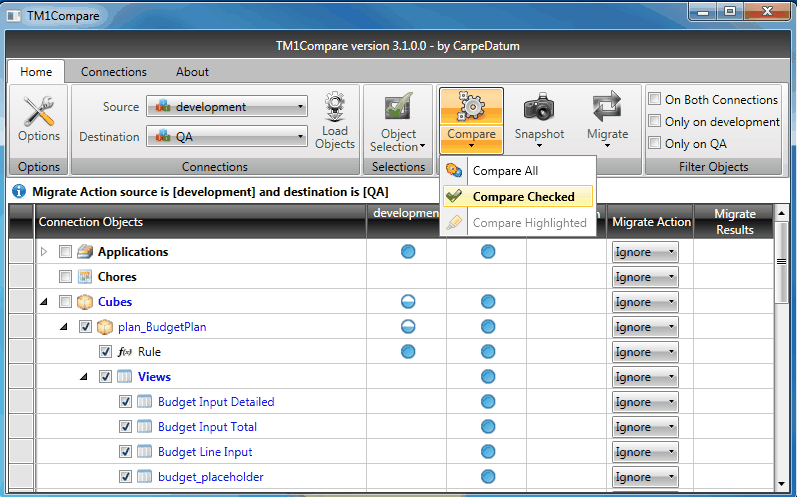Viewport: 797px width, 497px height.
Task: Click the Applications folder icon in tree
Action: coord(85,252)
